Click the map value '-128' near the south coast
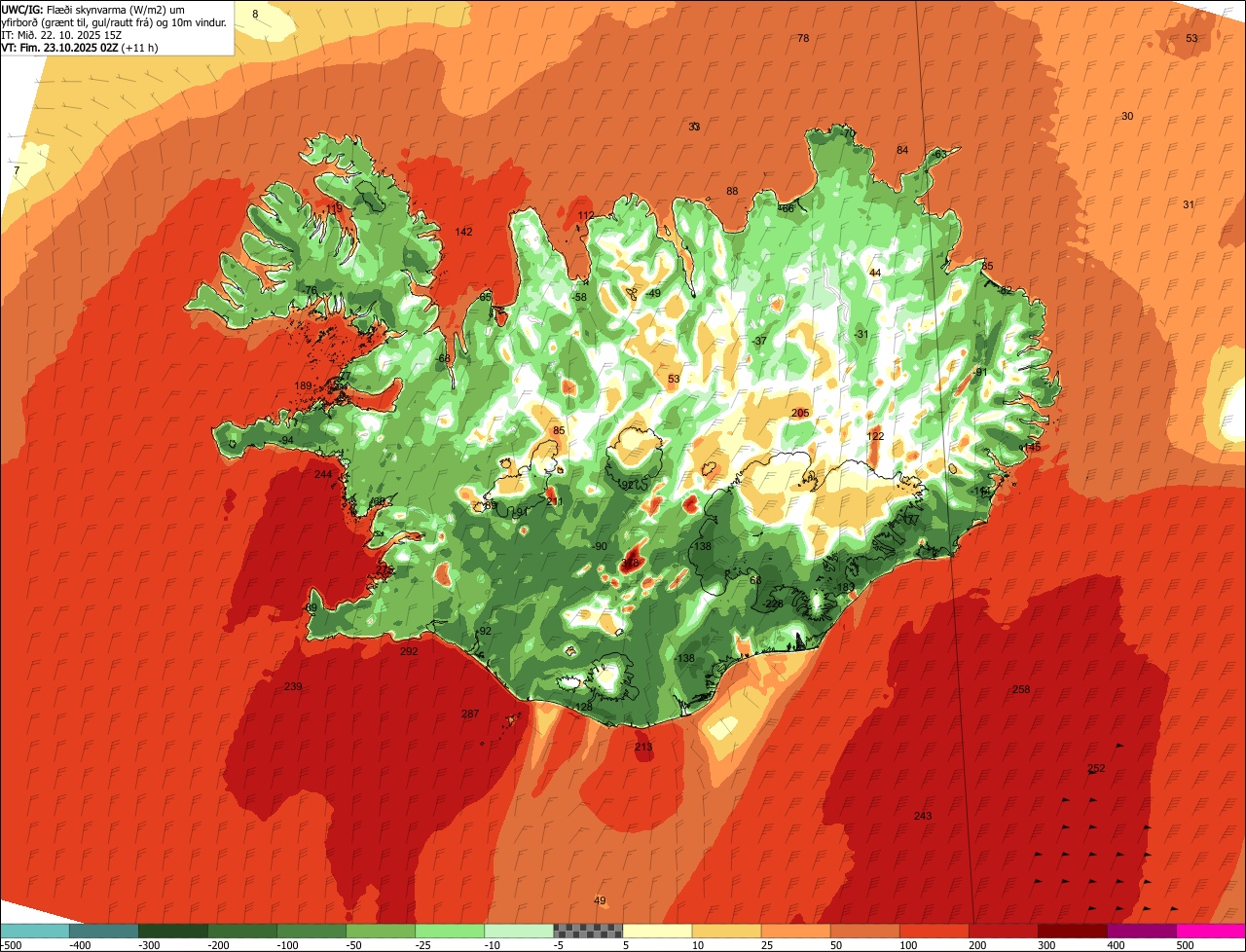The width and height of the screenshot is (1246, 952). point(582,707)
